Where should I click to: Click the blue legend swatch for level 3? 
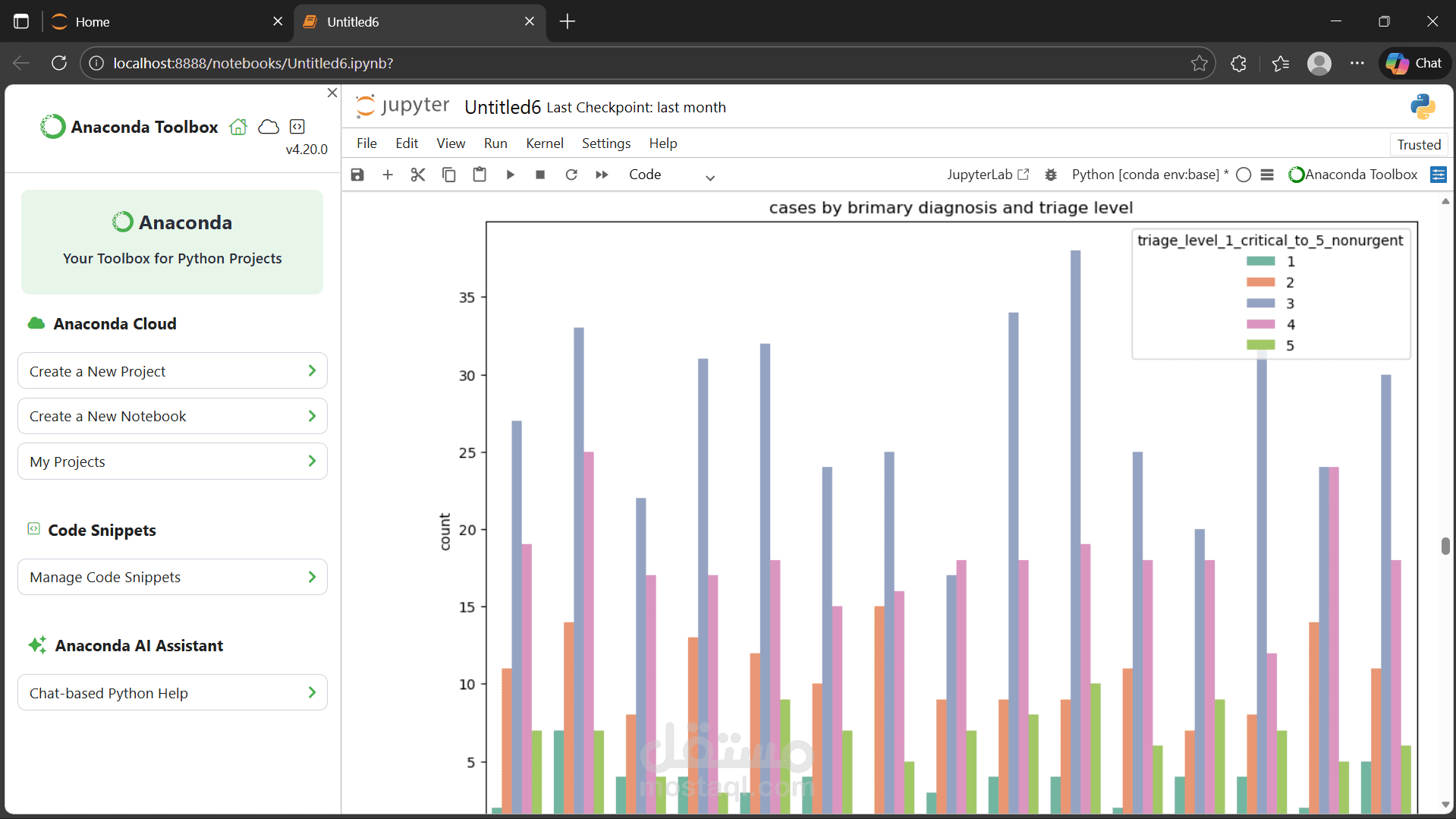pyautogui.click(x=1261, y=304)
